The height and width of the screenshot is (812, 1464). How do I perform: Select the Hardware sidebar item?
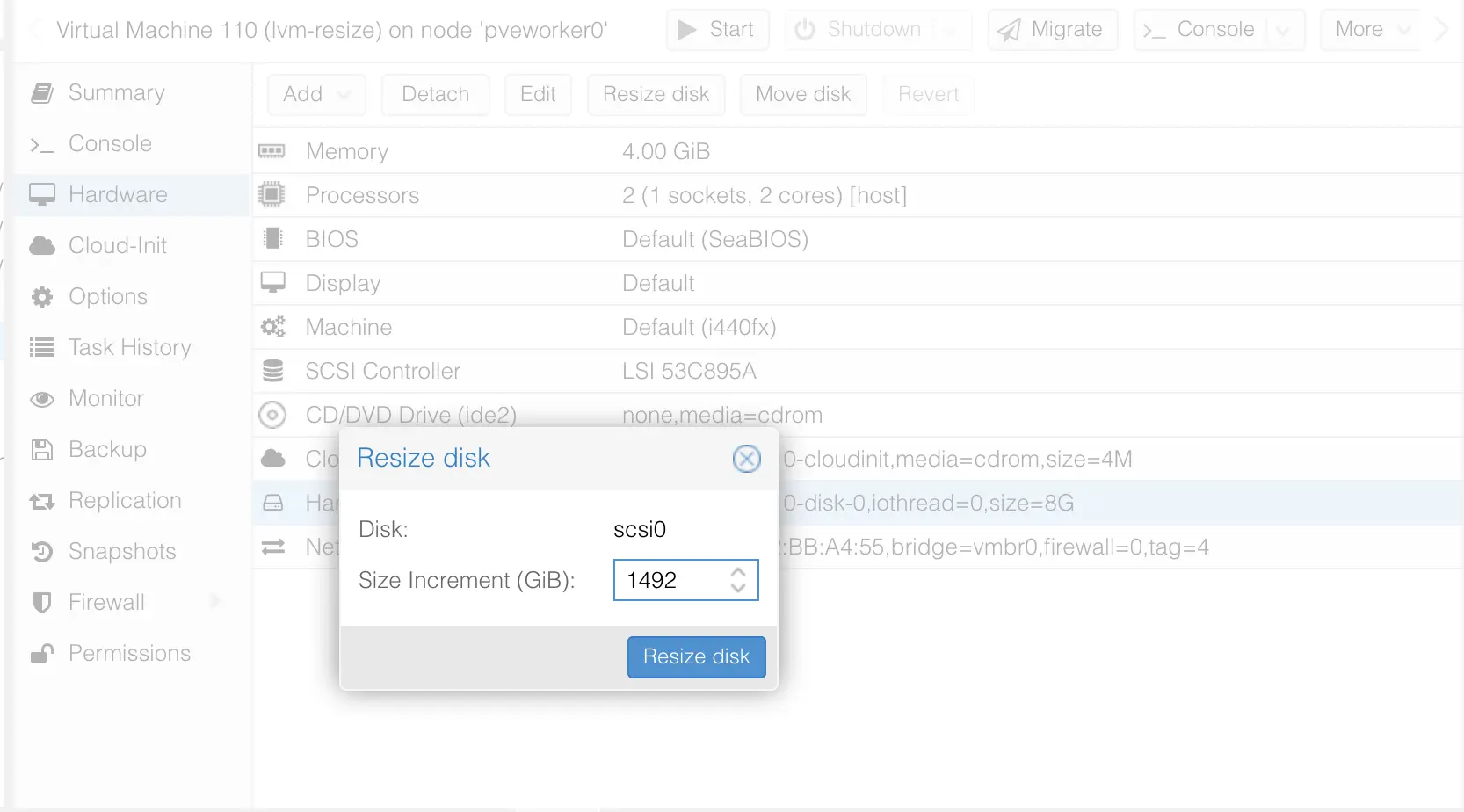click(132, 194)
